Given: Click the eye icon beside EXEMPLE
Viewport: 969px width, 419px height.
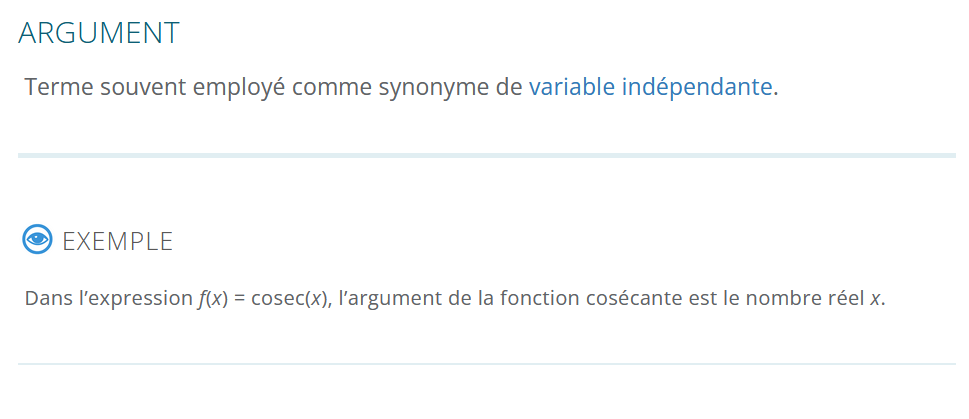Looking at the screenshot, I should pos(37,240).
